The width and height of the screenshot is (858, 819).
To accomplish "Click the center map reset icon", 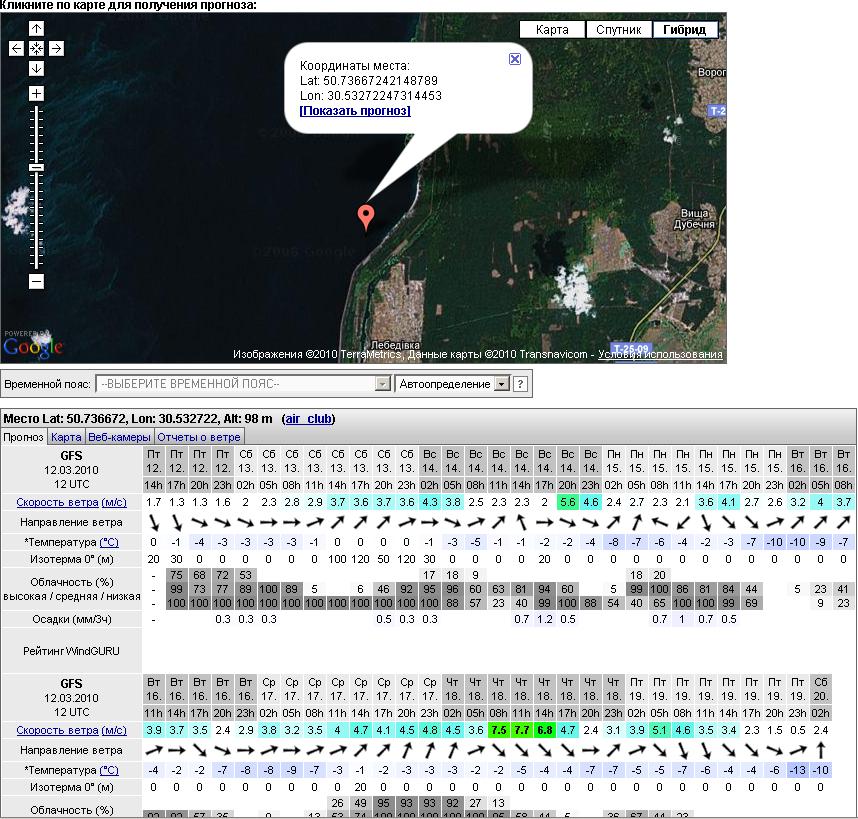I will coord(36,48).
